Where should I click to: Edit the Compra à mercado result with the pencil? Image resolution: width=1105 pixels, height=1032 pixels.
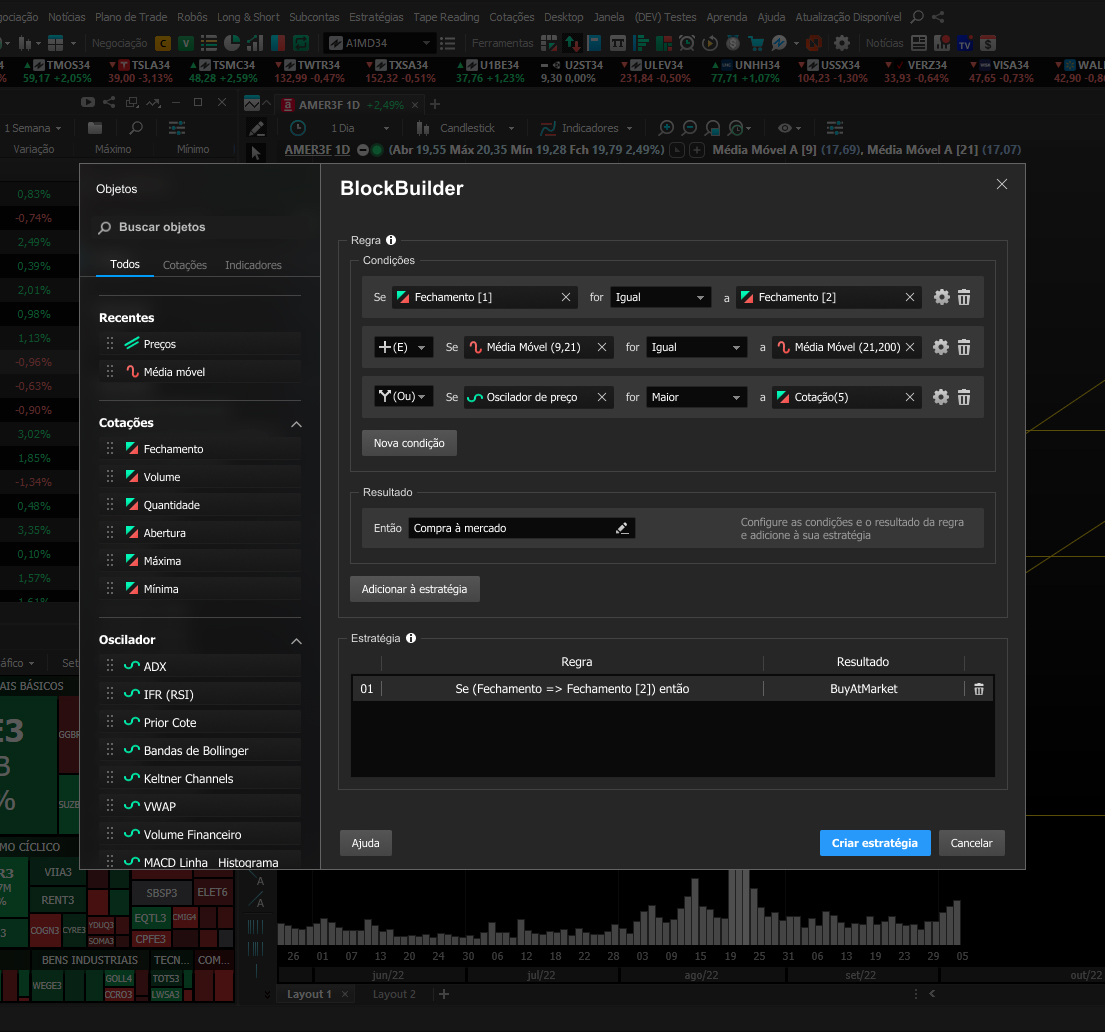point(622,528)
